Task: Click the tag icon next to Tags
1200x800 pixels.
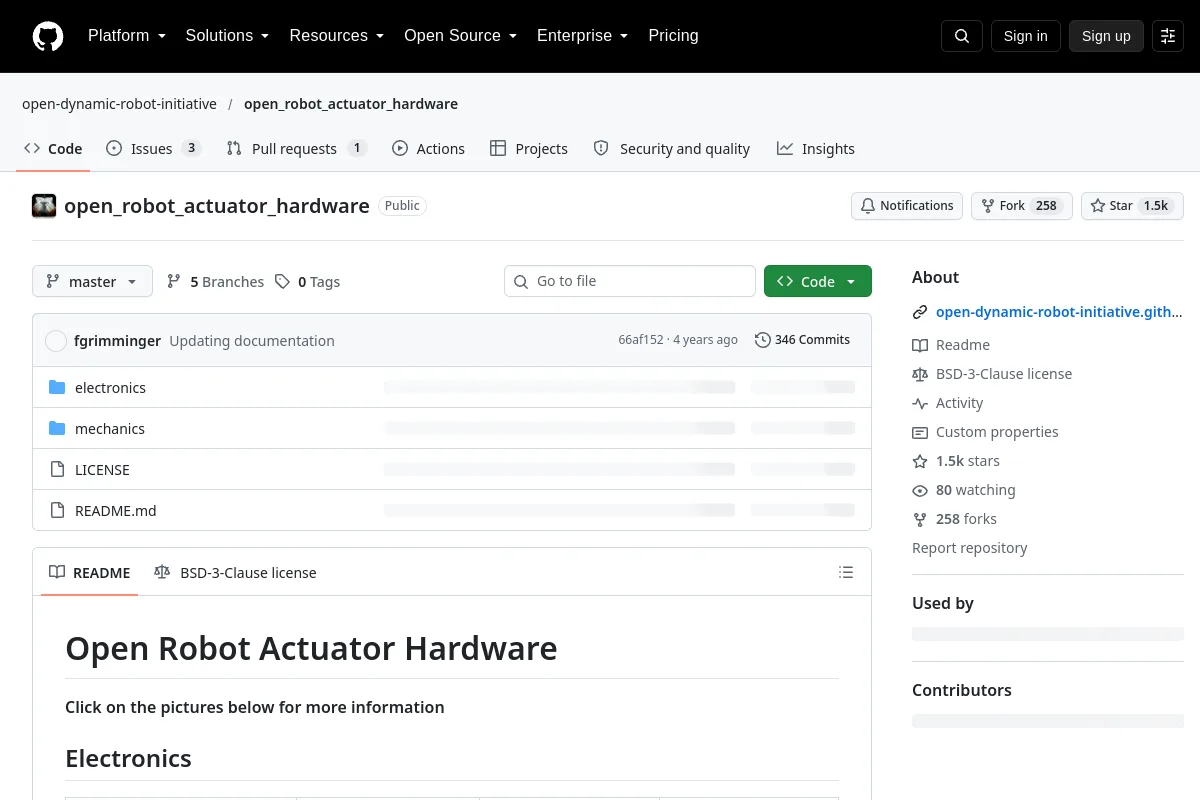Action: click(283, 282)
